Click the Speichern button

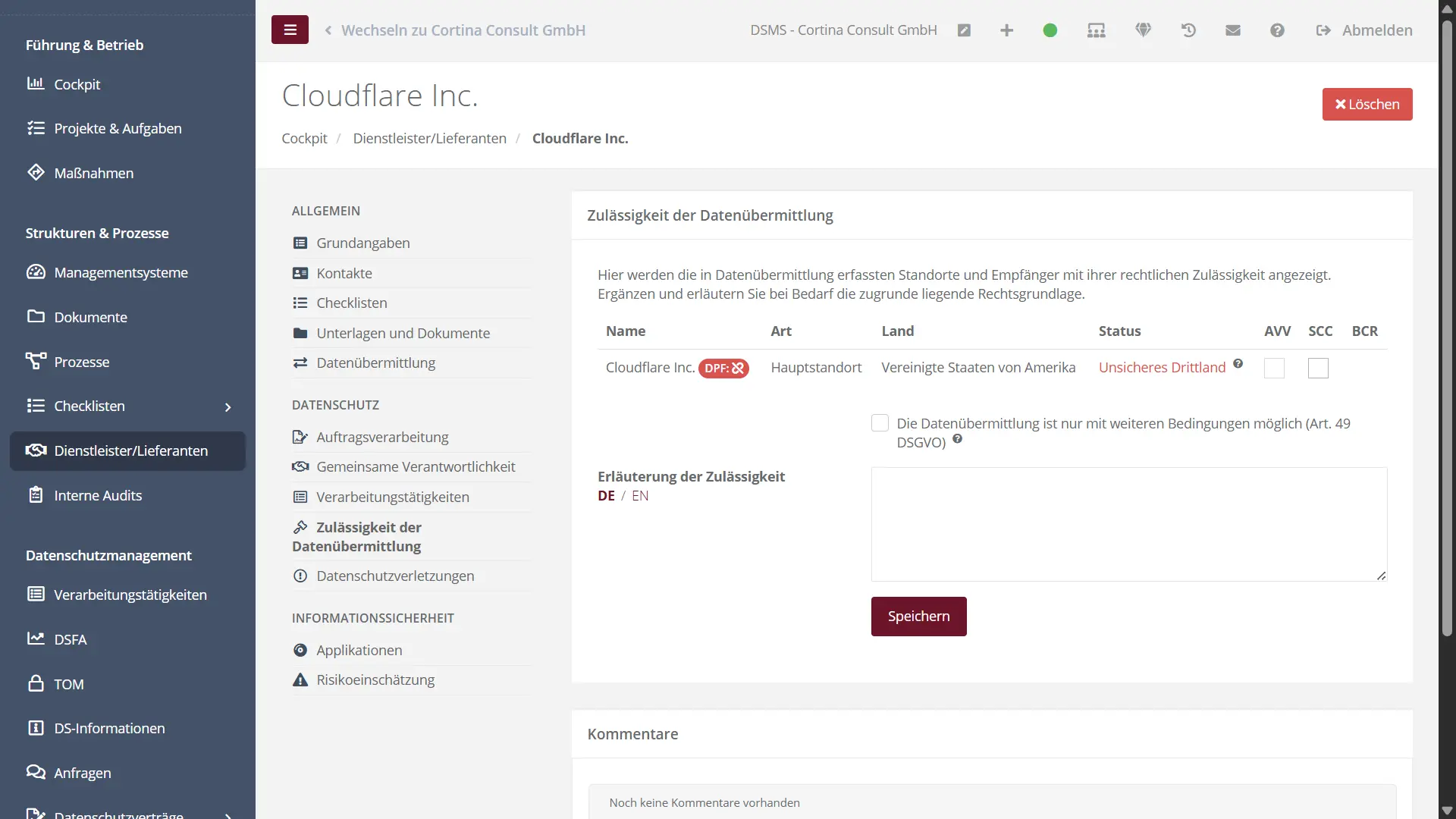coord(918,617)
